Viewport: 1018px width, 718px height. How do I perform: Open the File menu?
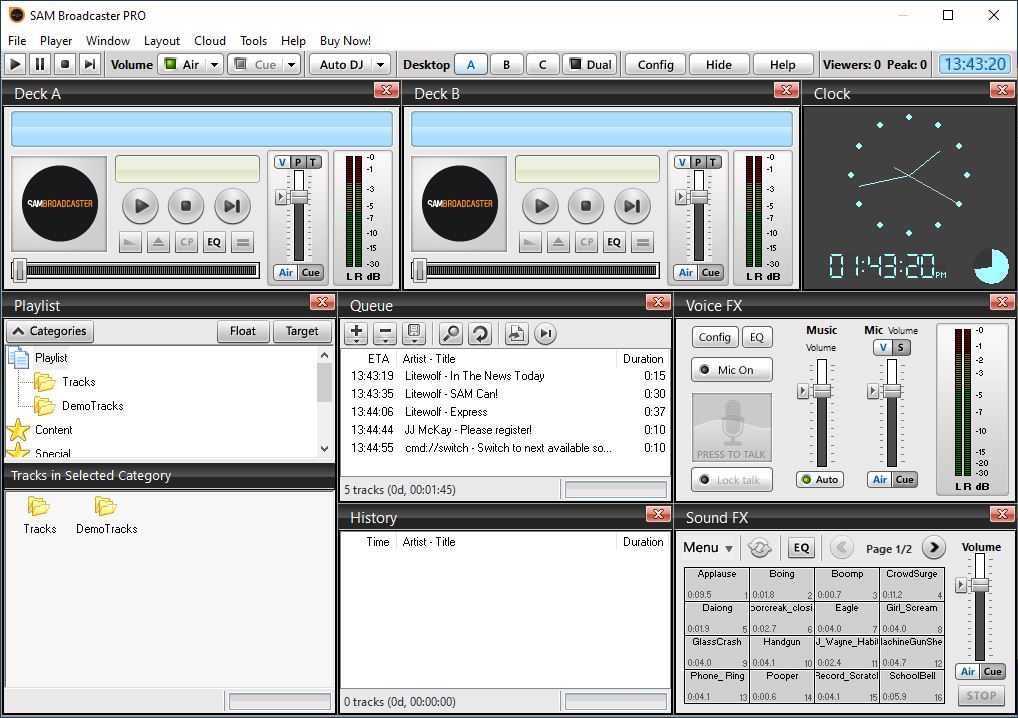click(x=17, y=40)
